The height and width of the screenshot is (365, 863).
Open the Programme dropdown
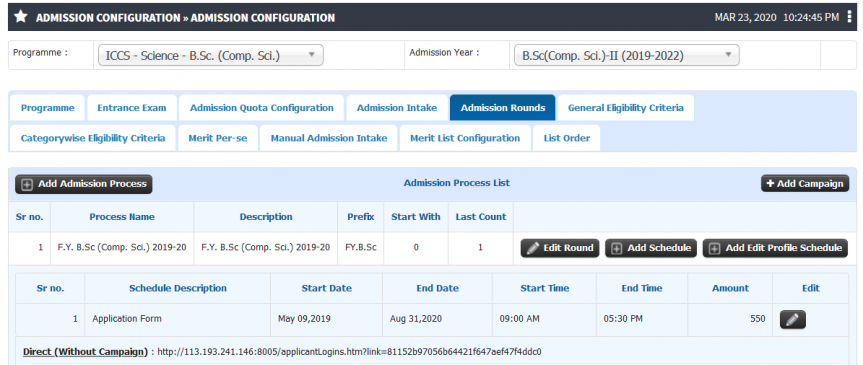[x=211, y=56]
